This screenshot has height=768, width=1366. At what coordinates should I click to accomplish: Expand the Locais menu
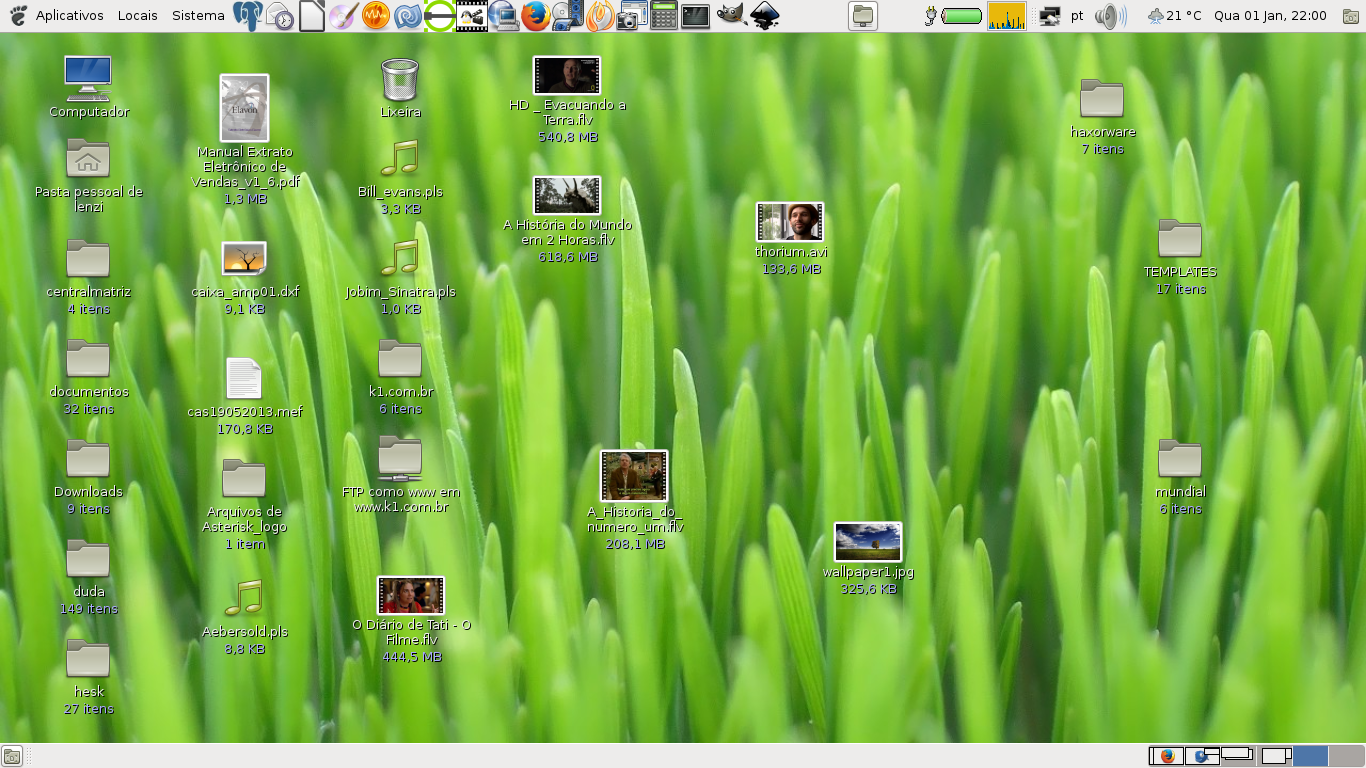tap(137, 16)
